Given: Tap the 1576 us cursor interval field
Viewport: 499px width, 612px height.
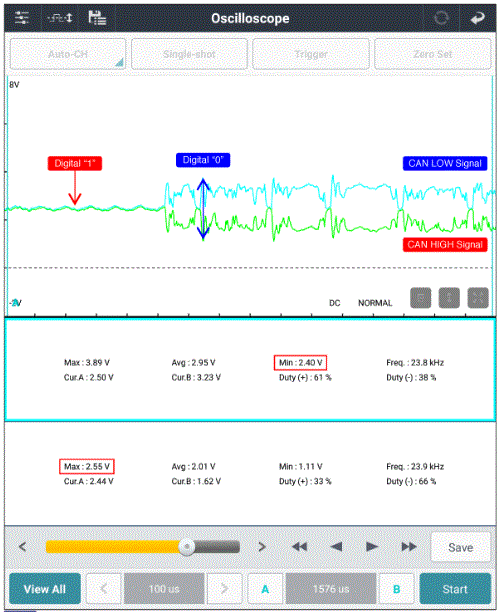Looking at the screenshot, I should (x=331, y=589).
